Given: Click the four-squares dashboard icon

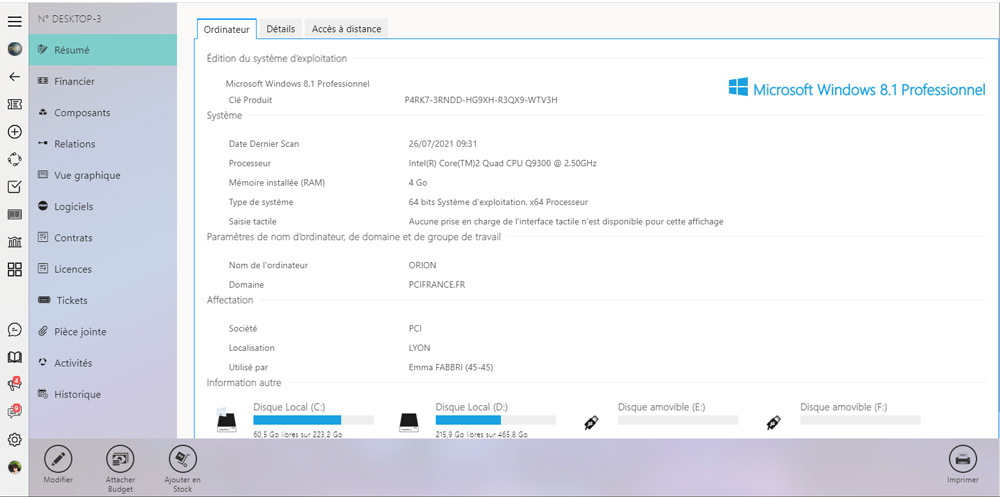Looking at the screenshot, I should pyautogui.click(x=14, y=269).
